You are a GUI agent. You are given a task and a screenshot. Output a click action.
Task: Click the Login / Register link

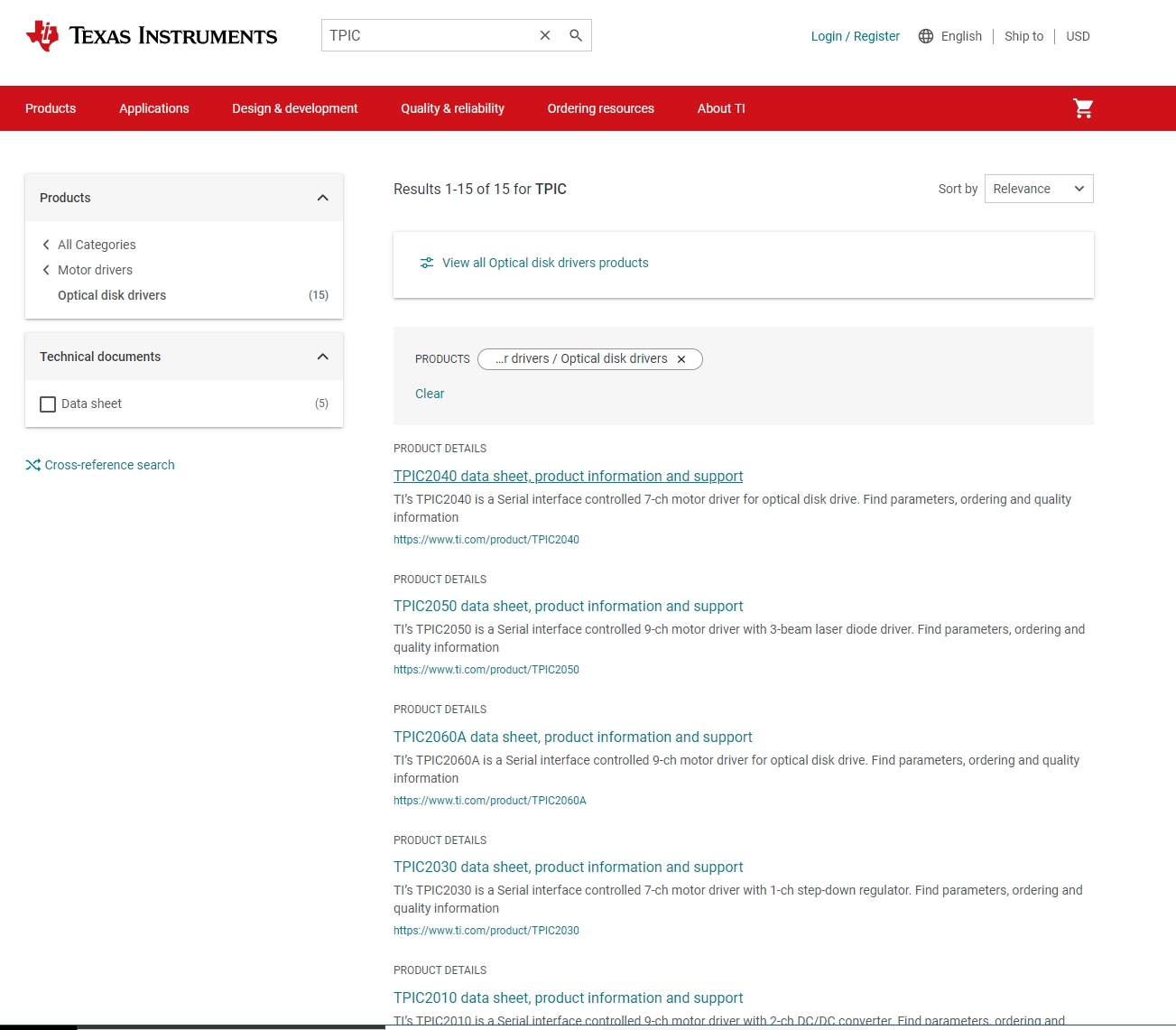click(855, 36)
